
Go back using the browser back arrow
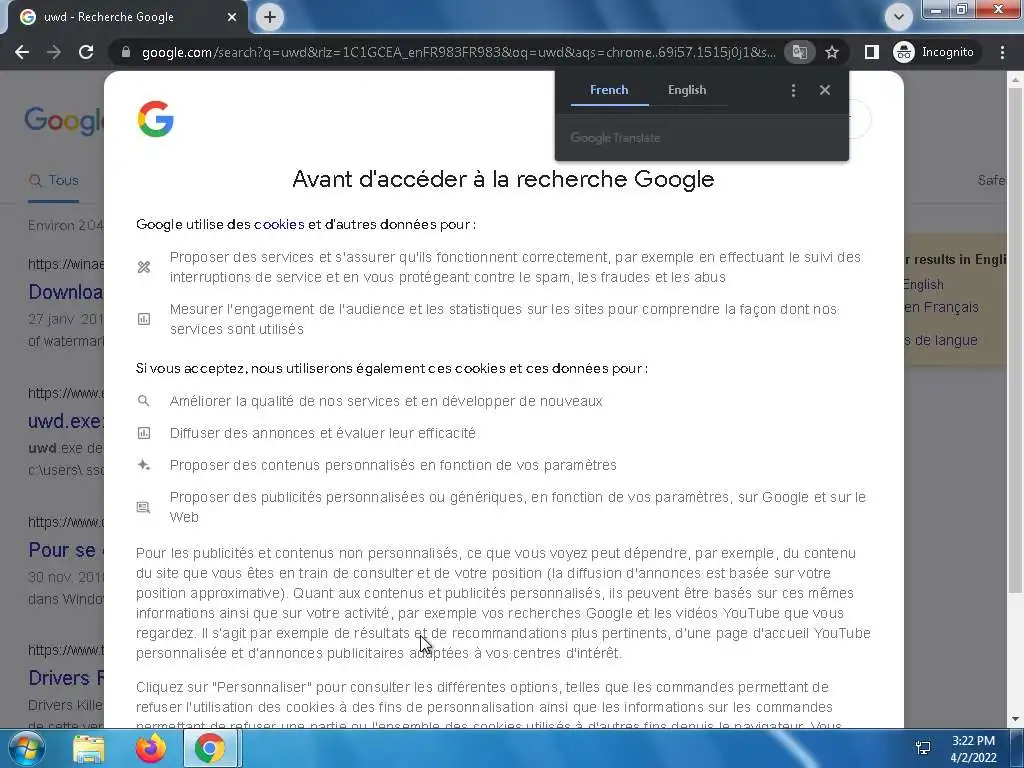22,52
